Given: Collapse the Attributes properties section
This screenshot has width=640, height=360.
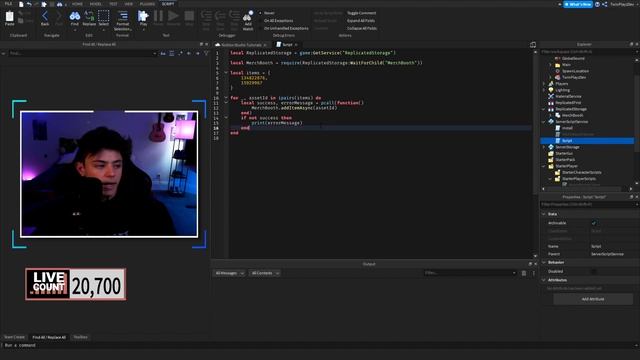Looking at the screenshot, I should (544, 280).
